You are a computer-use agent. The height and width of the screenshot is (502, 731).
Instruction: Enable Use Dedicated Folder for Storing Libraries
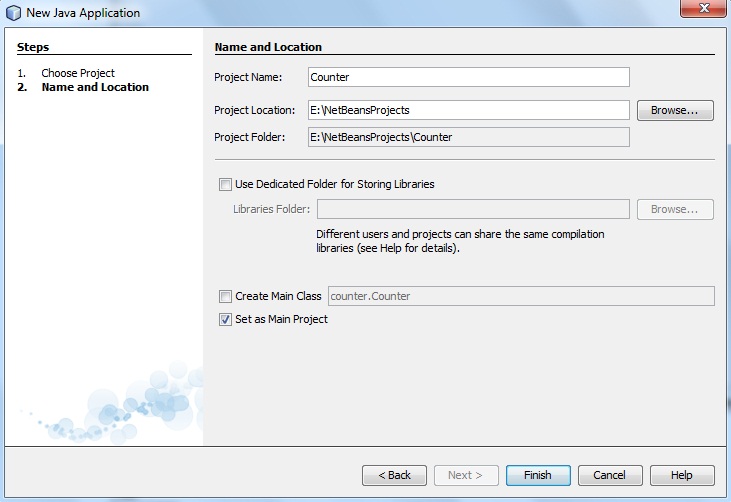pyautogui.click(x=225, y=185)
